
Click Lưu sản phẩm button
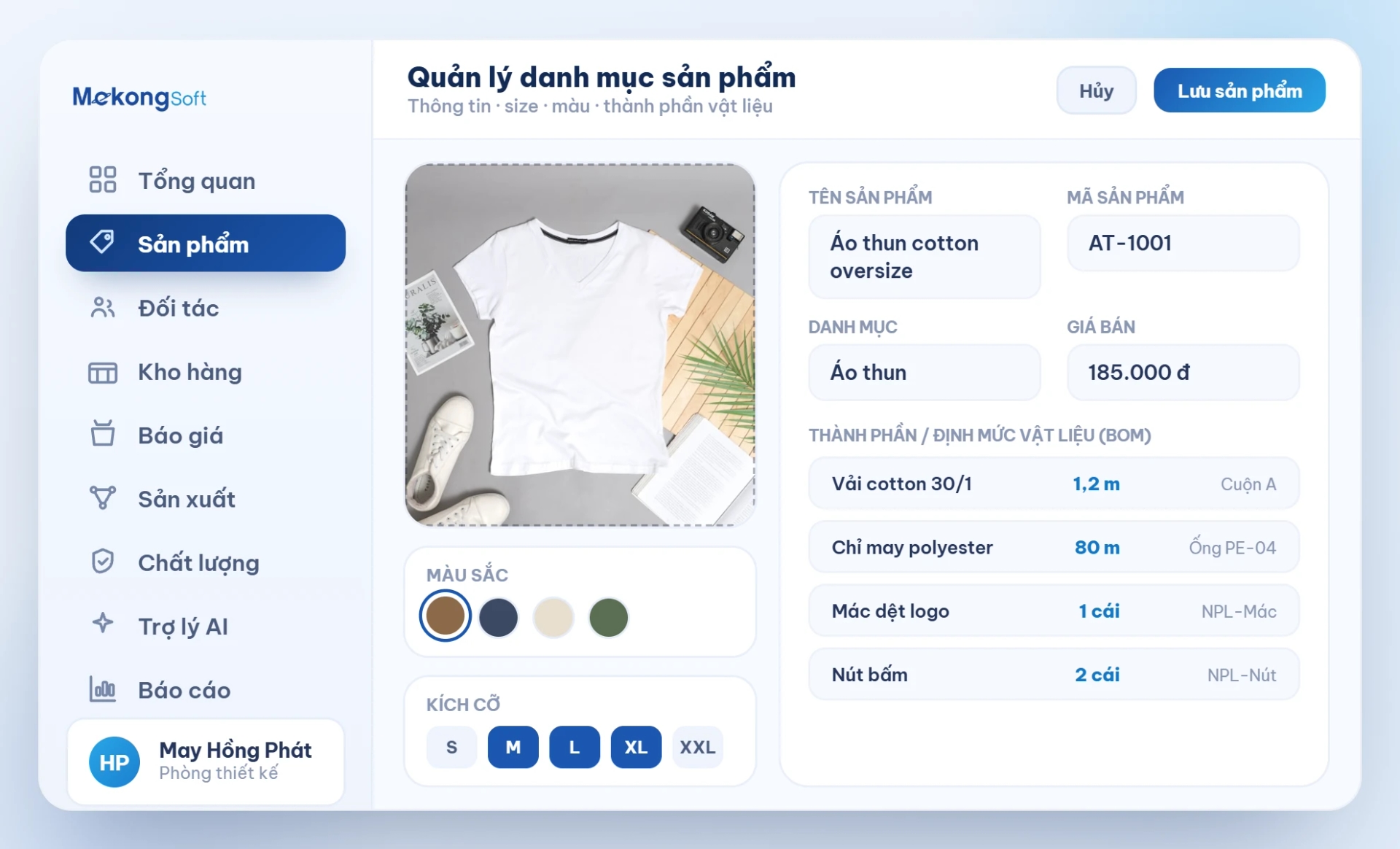click(1239, 90)
